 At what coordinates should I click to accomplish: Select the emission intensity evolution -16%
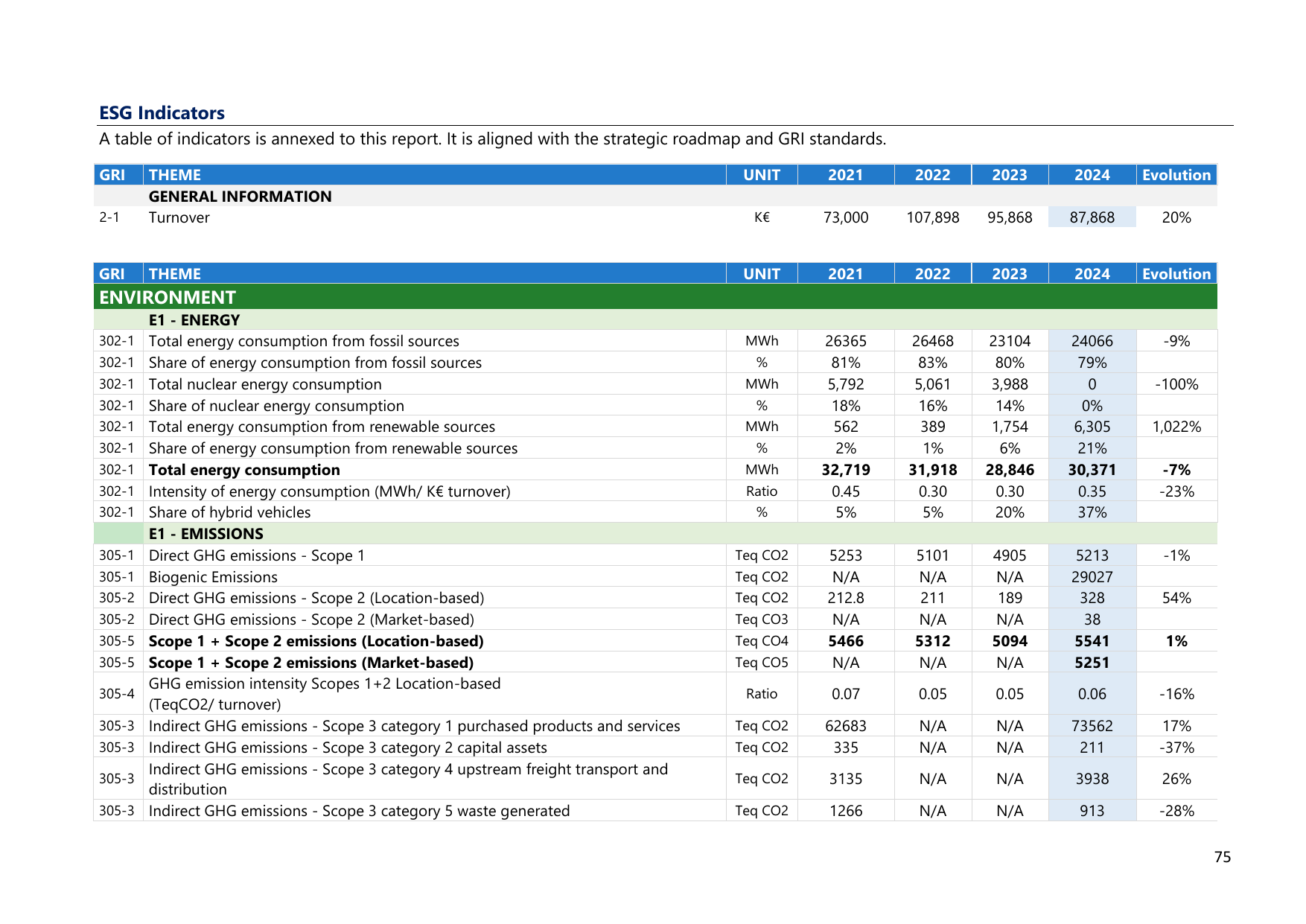point(1176,694)
